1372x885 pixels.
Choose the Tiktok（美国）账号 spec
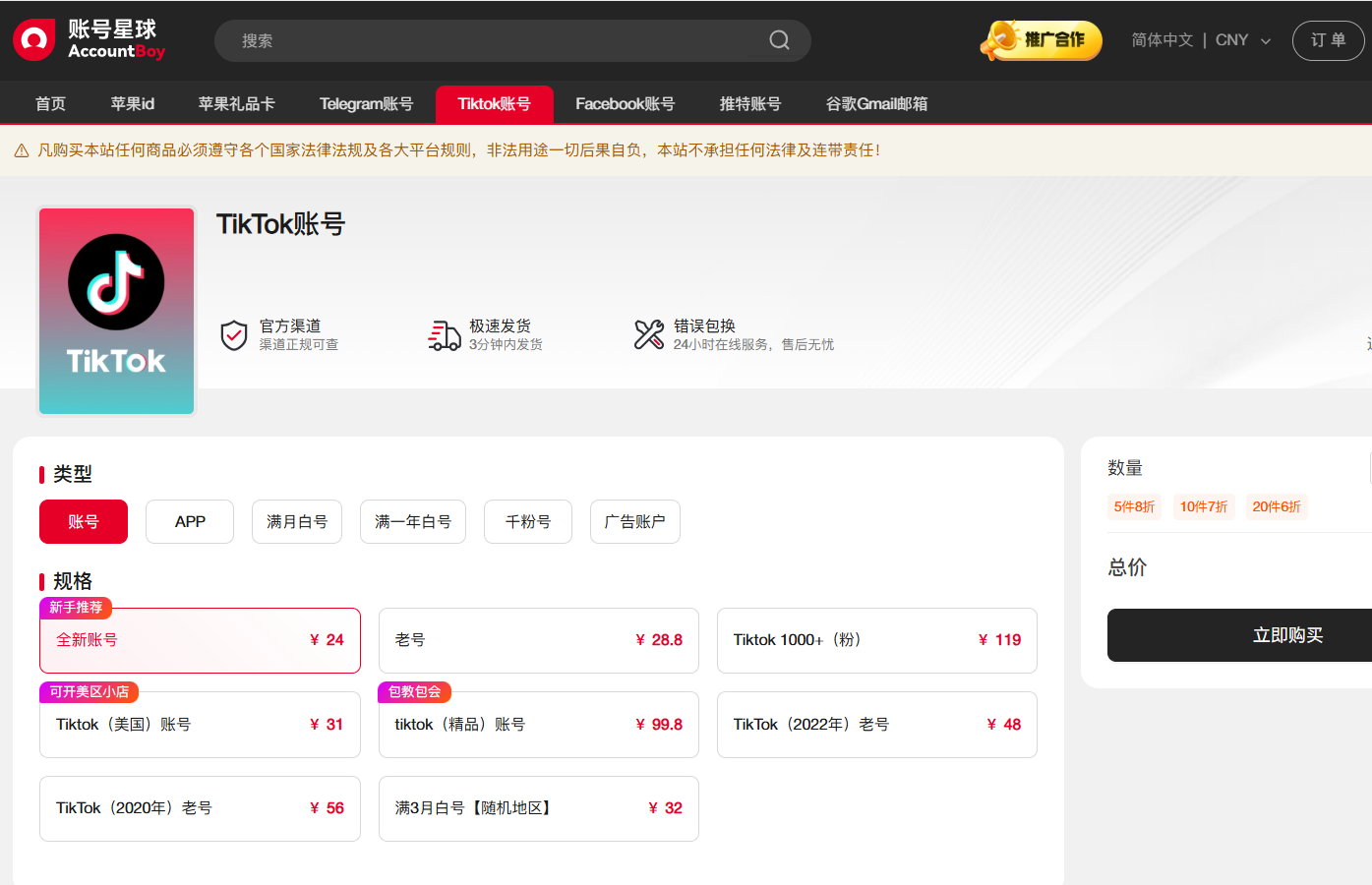(201, 725)
